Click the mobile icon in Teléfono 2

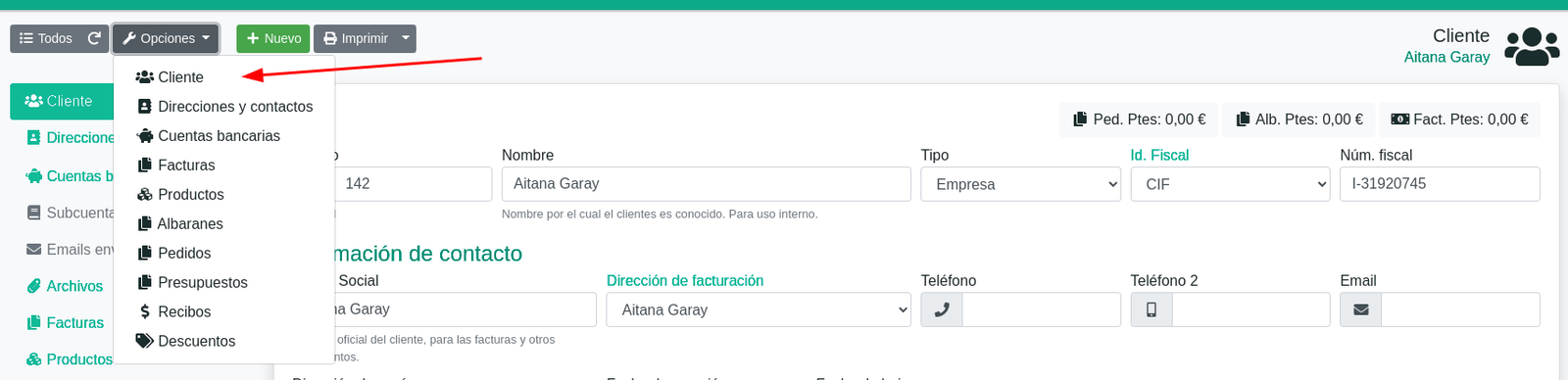pyautogui.click(x=1151, y=309)
